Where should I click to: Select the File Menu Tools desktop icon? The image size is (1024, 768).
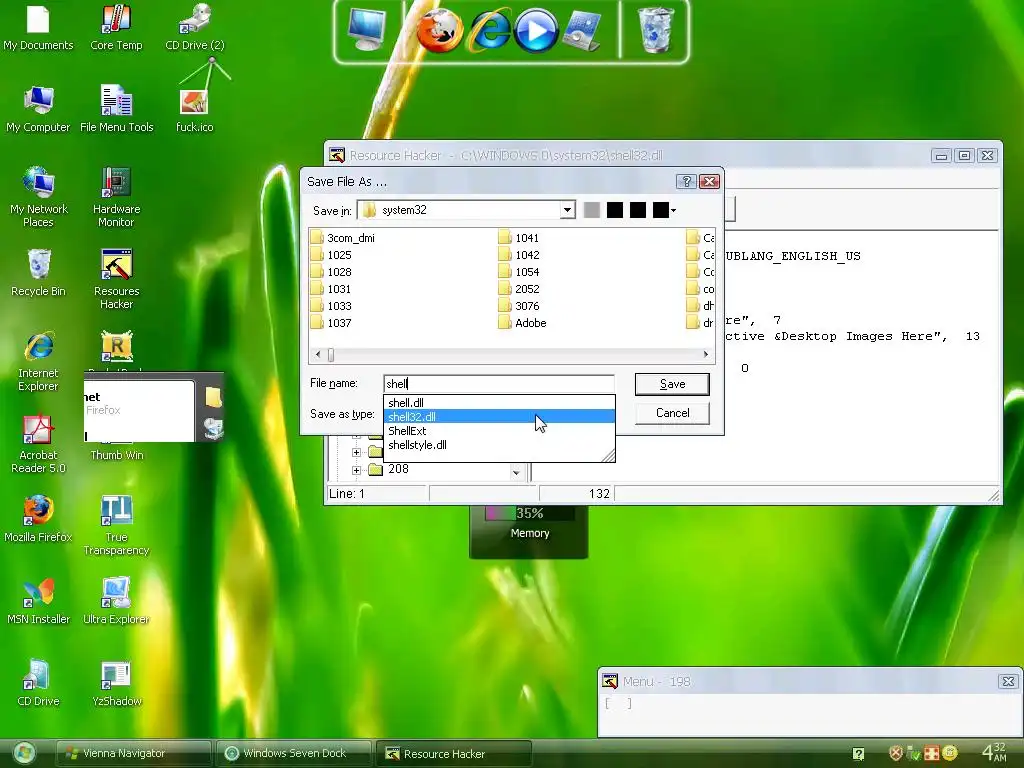click(116, 109)
